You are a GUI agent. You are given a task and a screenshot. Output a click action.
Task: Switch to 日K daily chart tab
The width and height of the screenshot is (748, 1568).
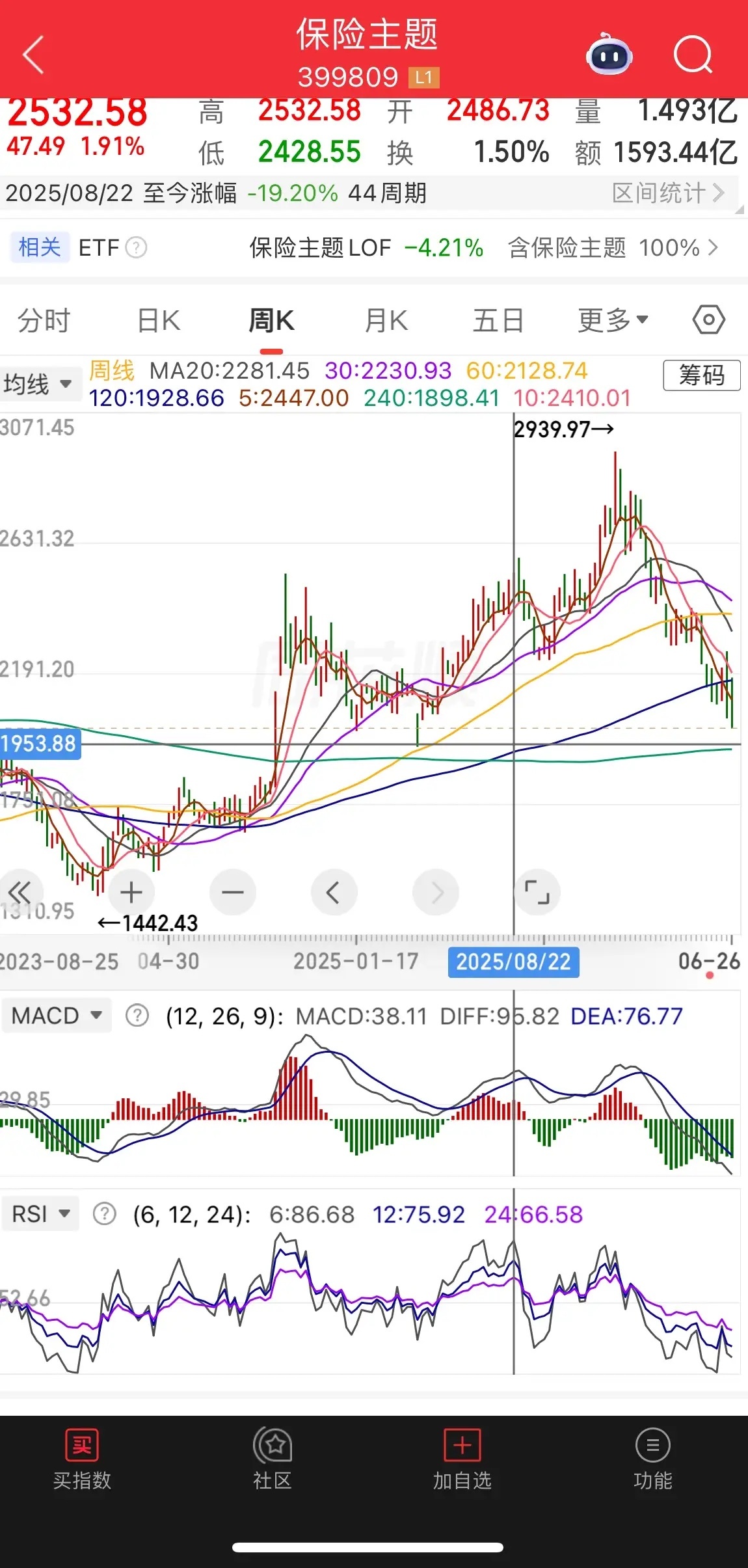coord(159,321)
